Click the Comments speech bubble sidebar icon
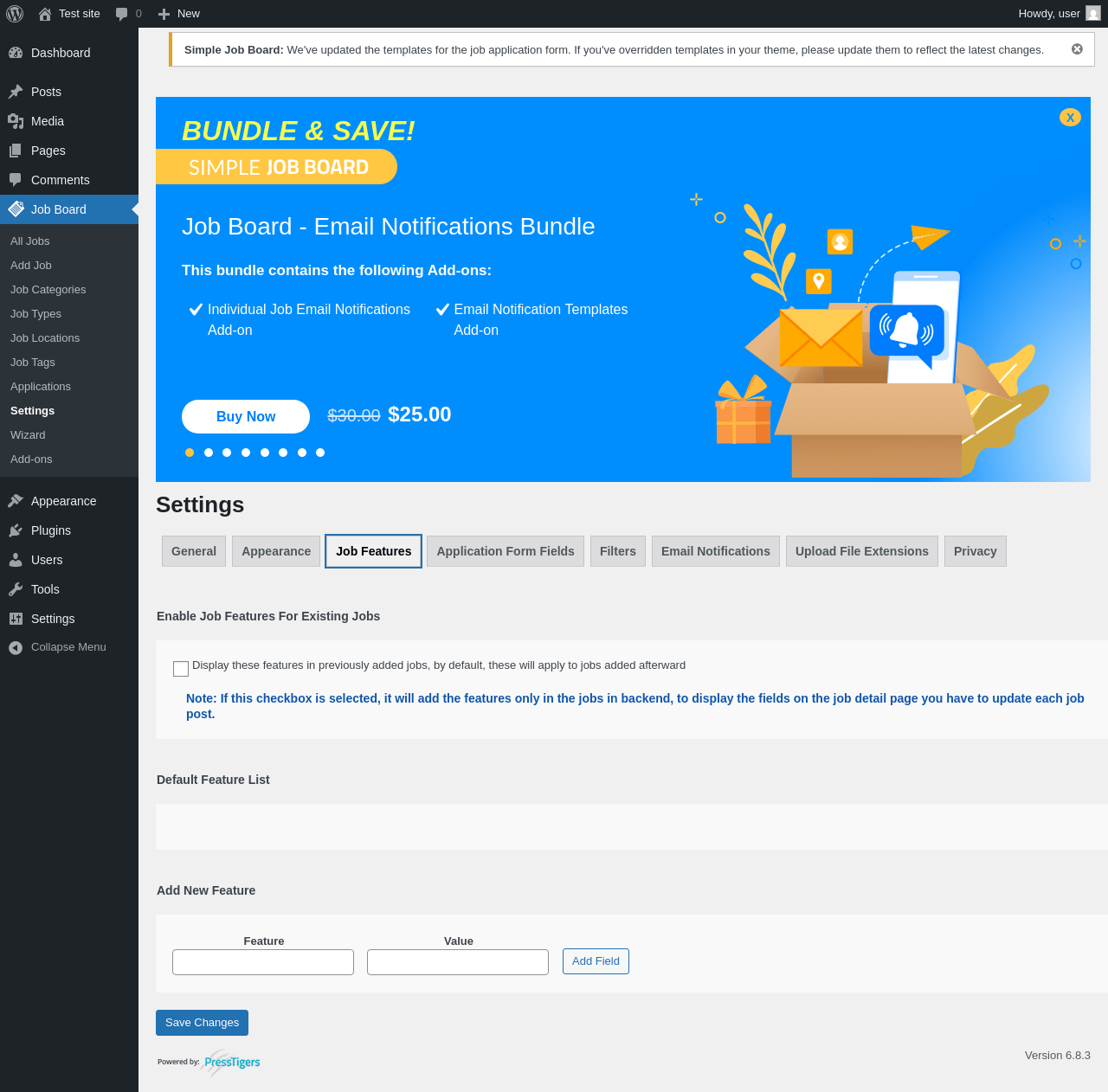 pyautogui.click(x=16, y=180)
